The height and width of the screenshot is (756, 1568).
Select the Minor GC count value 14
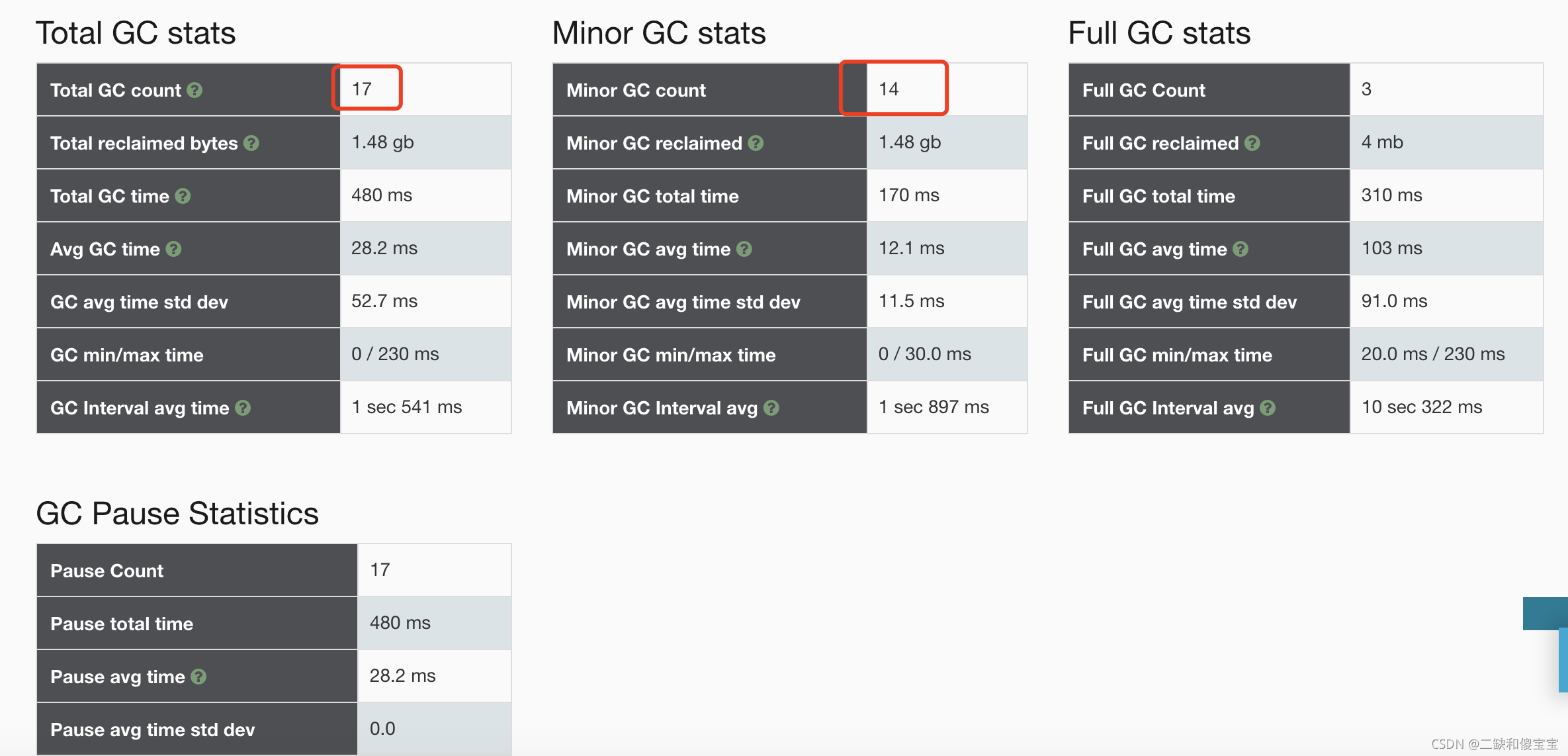(x=889, y=89)
